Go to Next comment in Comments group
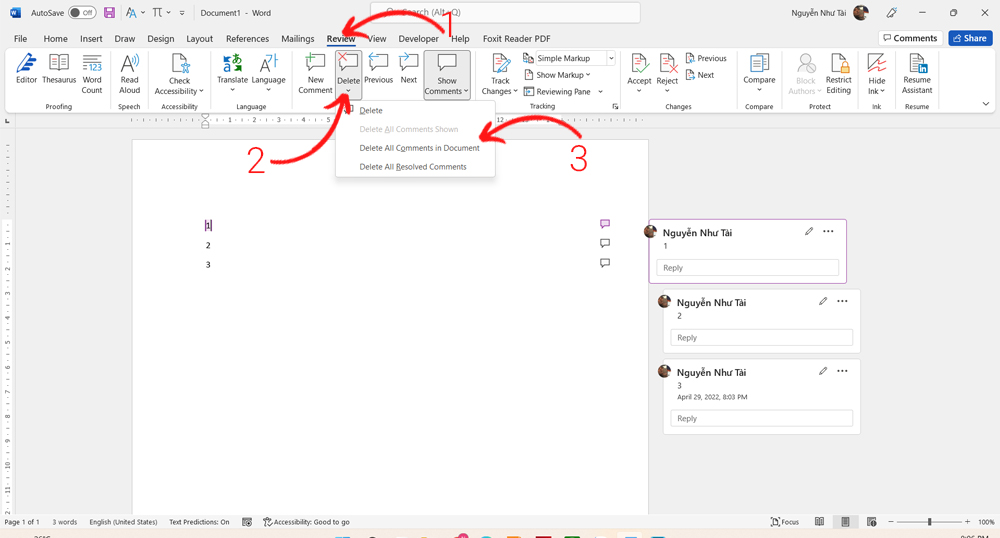Viewport: 1000px width, 538px height. [x=408, y=69]
